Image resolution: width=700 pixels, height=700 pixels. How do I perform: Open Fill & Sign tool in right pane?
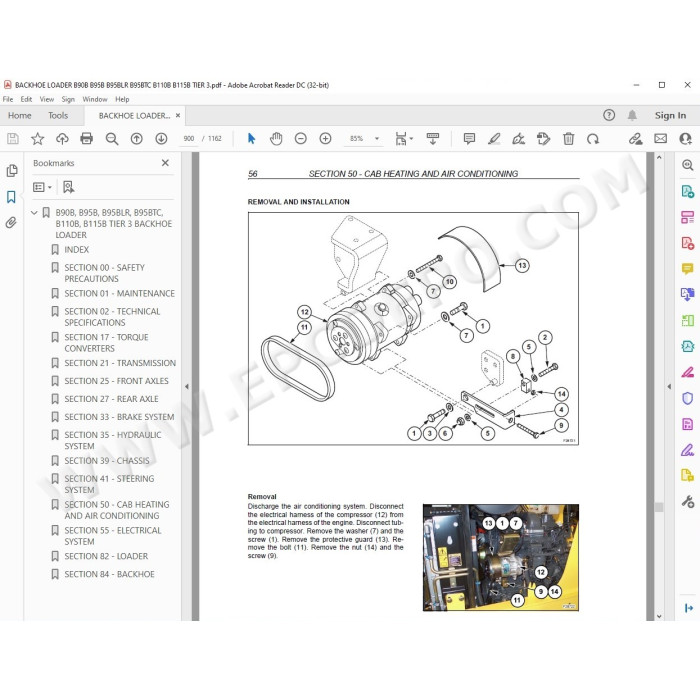coord(687,450)
